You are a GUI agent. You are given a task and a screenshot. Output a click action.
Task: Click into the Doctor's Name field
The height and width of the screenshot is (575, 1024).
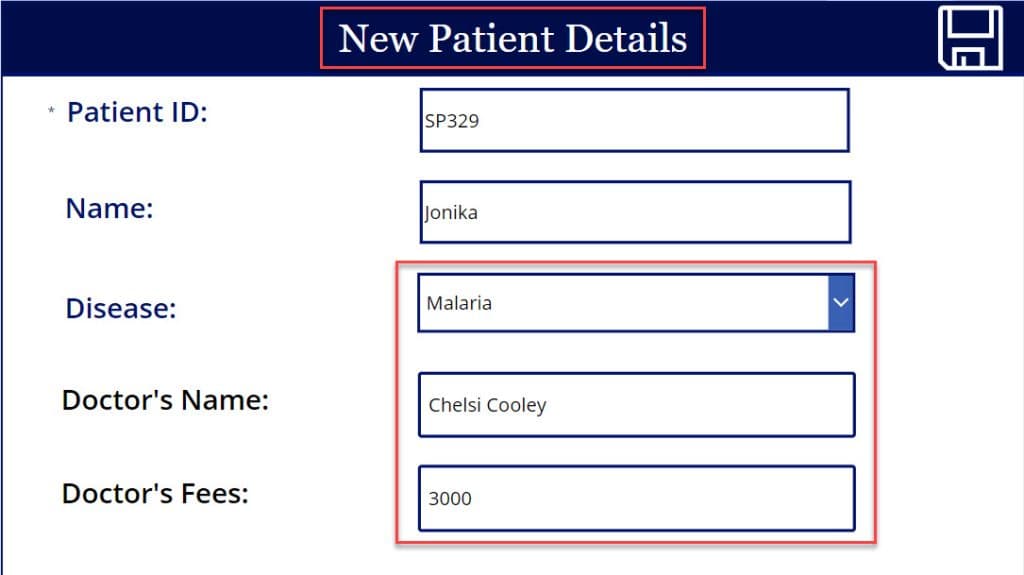(637, 404)
